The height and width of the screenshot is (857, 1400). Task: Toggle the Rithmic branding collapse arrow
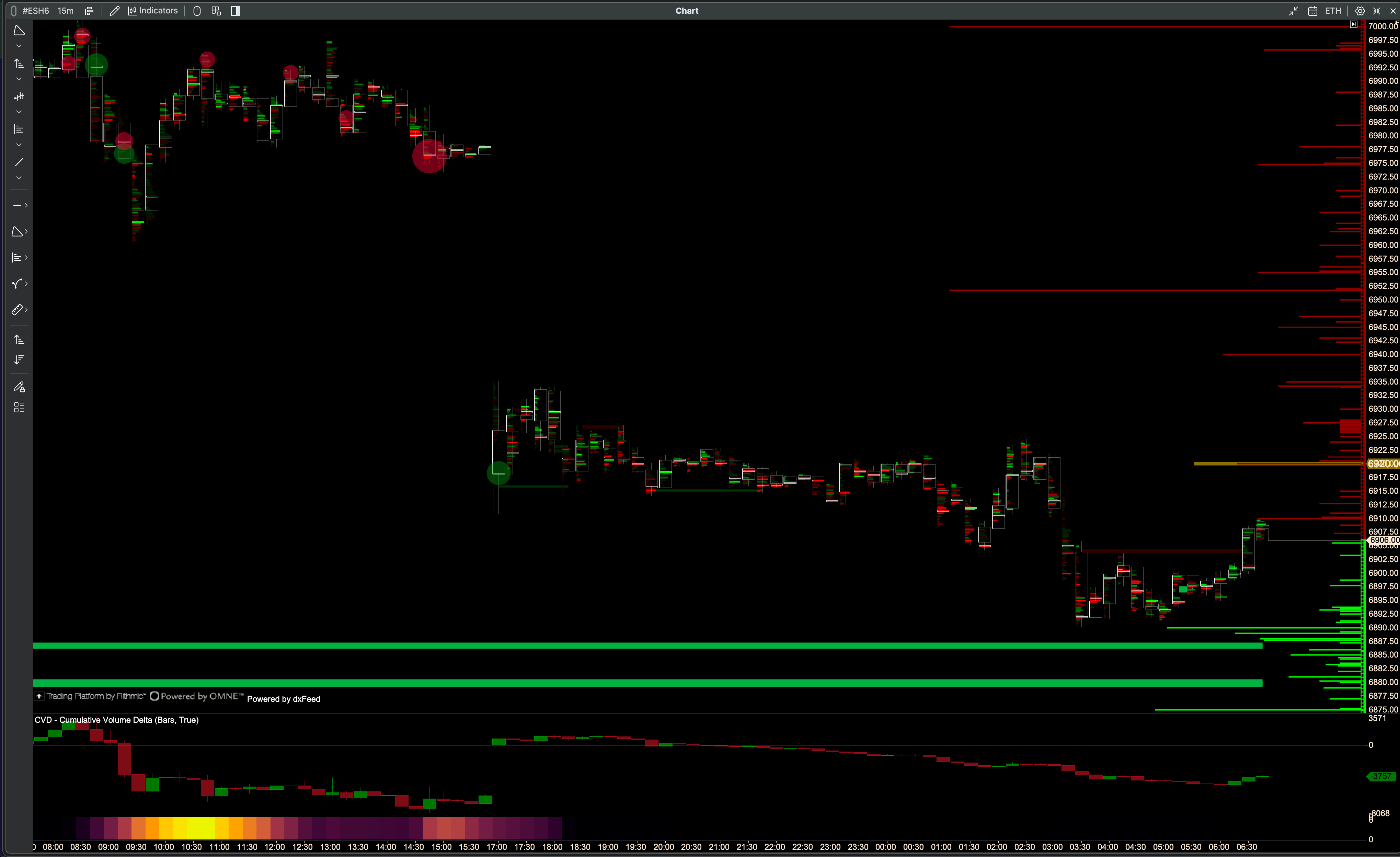pos(39,696)
